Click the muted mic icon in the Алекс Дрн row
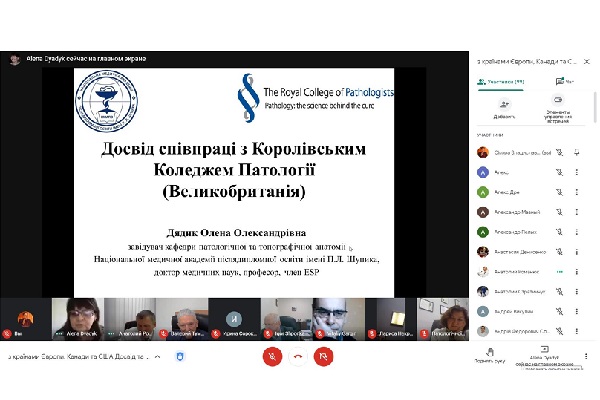Viewport: 600px width, 400px height. 559,192
